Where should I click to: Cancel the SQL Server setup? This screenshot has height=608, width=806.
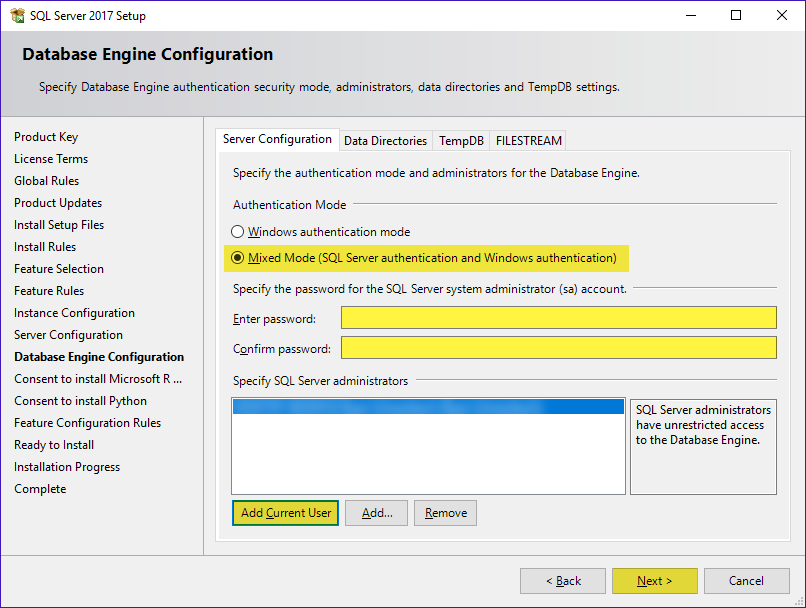pyautogui.click(x=746, y=581)
